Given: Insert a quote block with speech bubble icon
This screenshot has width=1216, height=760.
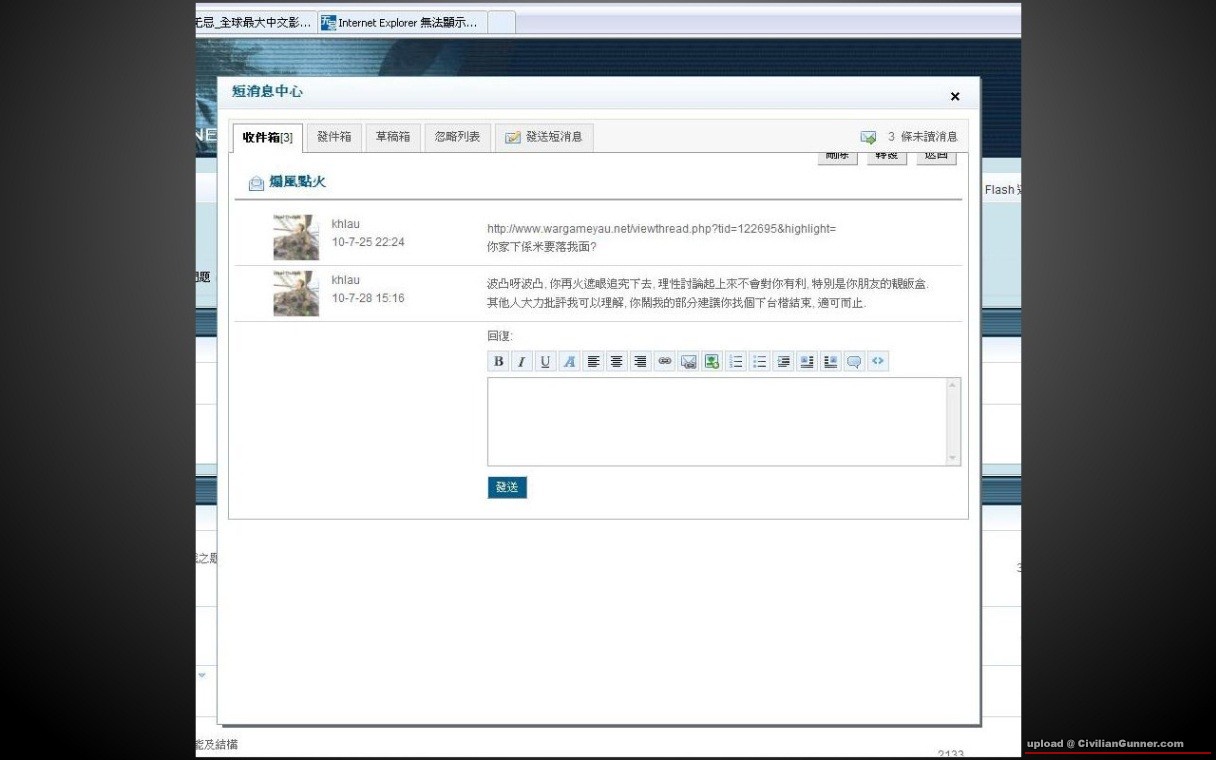Looking at the screenshot, I should click(x=854, y=362).
